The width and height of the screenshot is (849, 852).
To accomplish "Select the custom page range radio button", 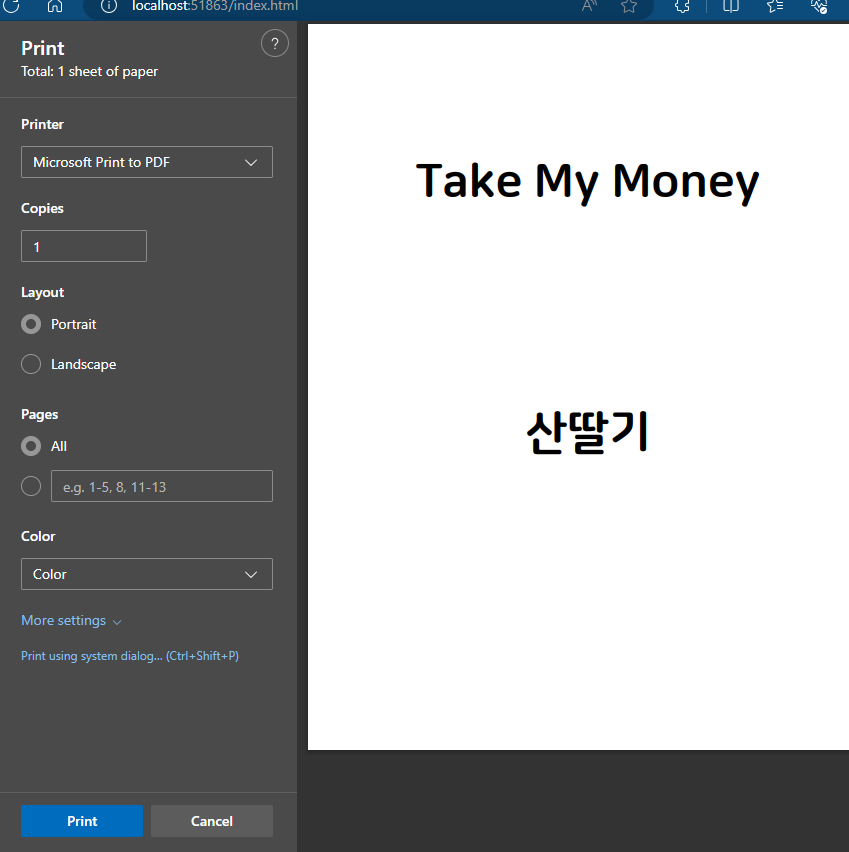I will (x=31, y=487).
